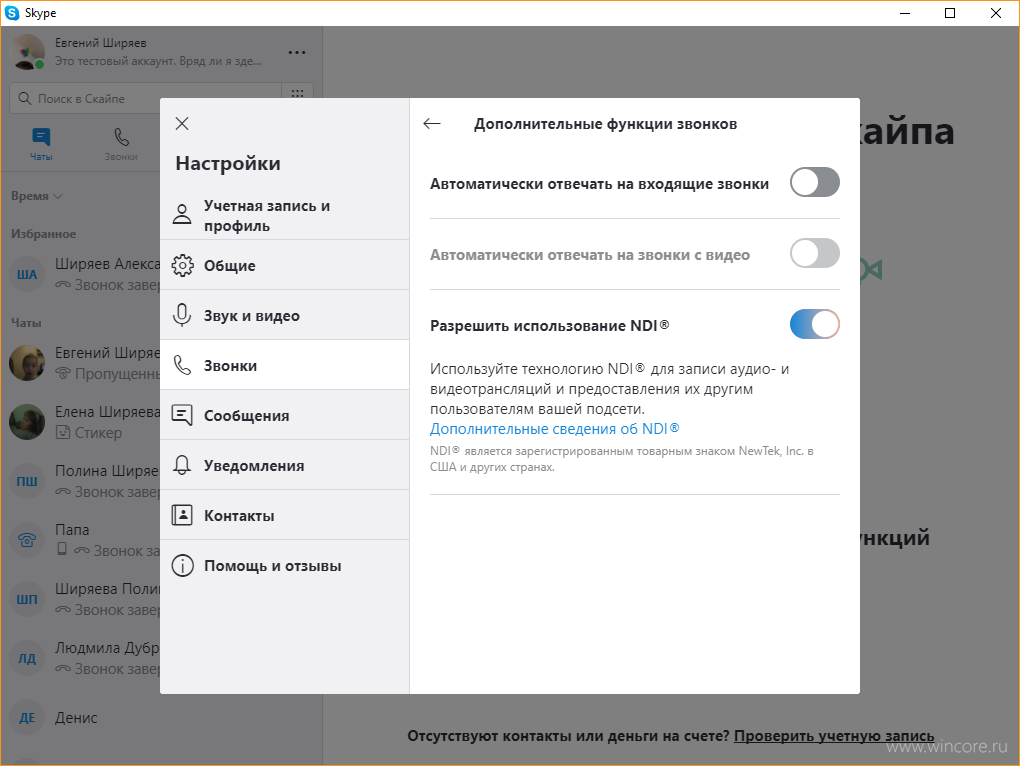Click the Избранное section header
The width and height of the screenshot is (1020, 766).
click(44, 234)
